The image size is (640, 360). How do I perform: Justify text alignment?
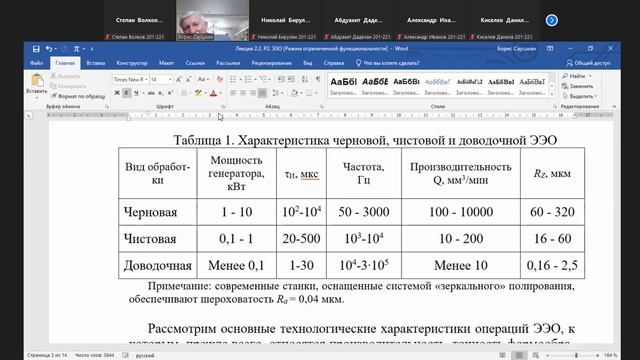tap(262, 93)
